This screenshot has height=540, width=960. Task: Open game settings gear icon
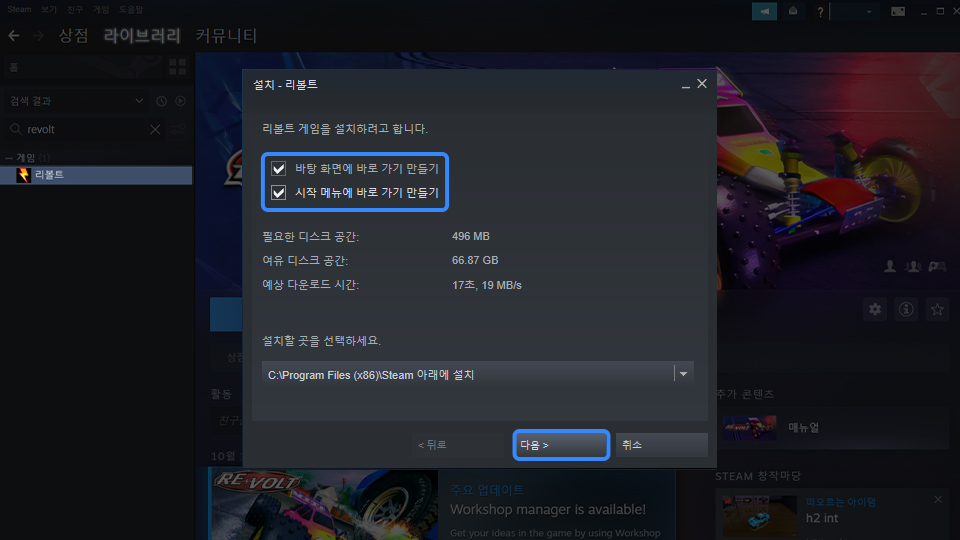click(875, 309)
